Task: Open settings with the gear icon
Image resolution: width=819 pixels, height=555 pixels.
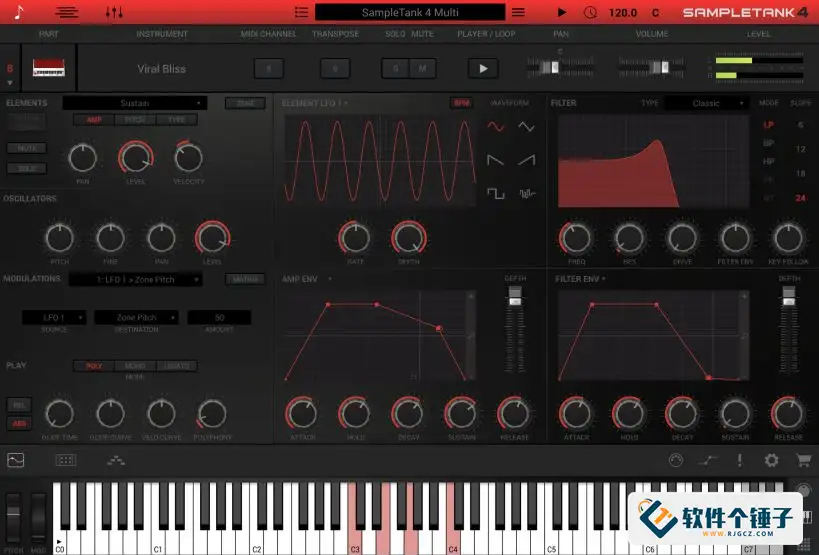Action: 771,460
